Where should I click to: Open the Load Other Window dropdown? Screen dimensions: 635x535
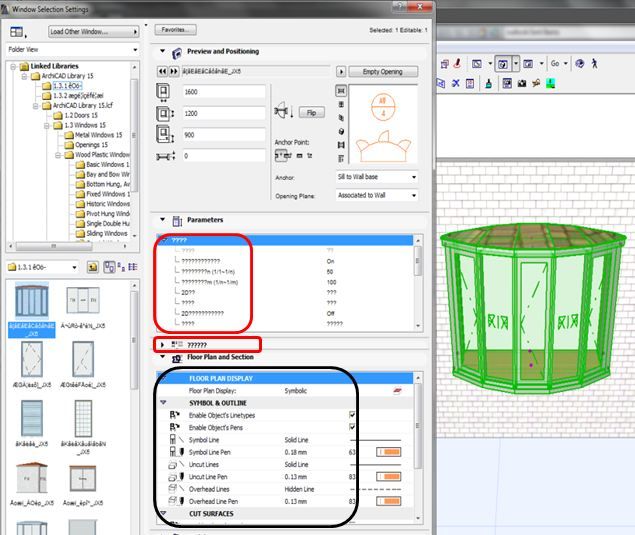click(x=94, y=32)
